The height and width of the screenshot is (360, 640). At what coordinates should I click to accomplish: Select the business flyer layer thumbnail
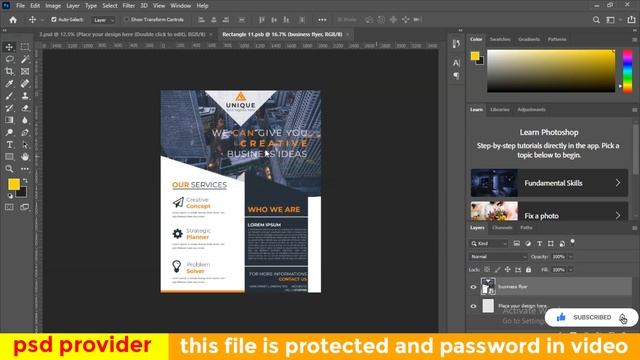pyautogui.click(x=488, y=287)
